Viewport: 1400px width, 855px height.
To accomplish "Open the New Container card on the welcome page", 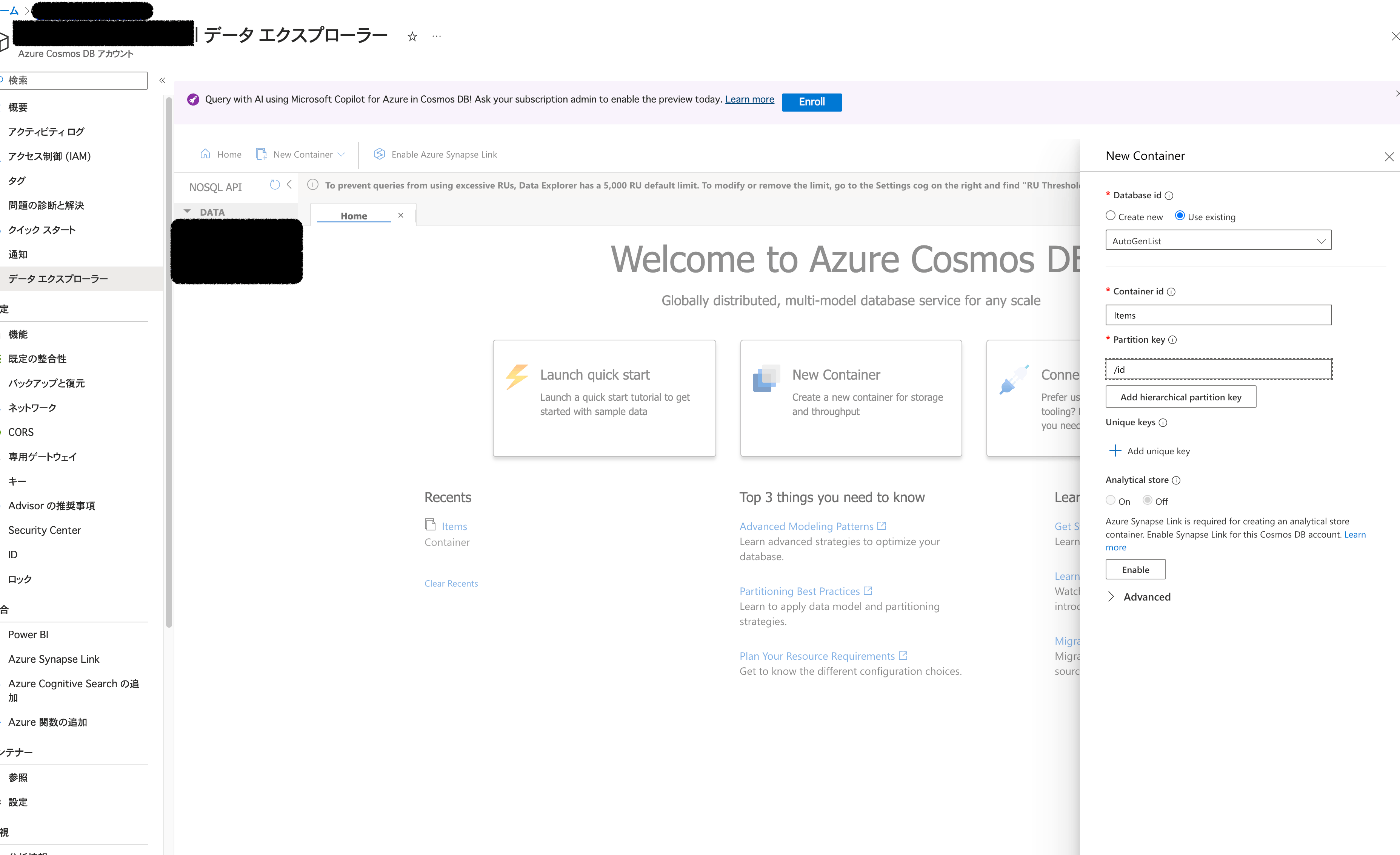I will tap(851, 398).
